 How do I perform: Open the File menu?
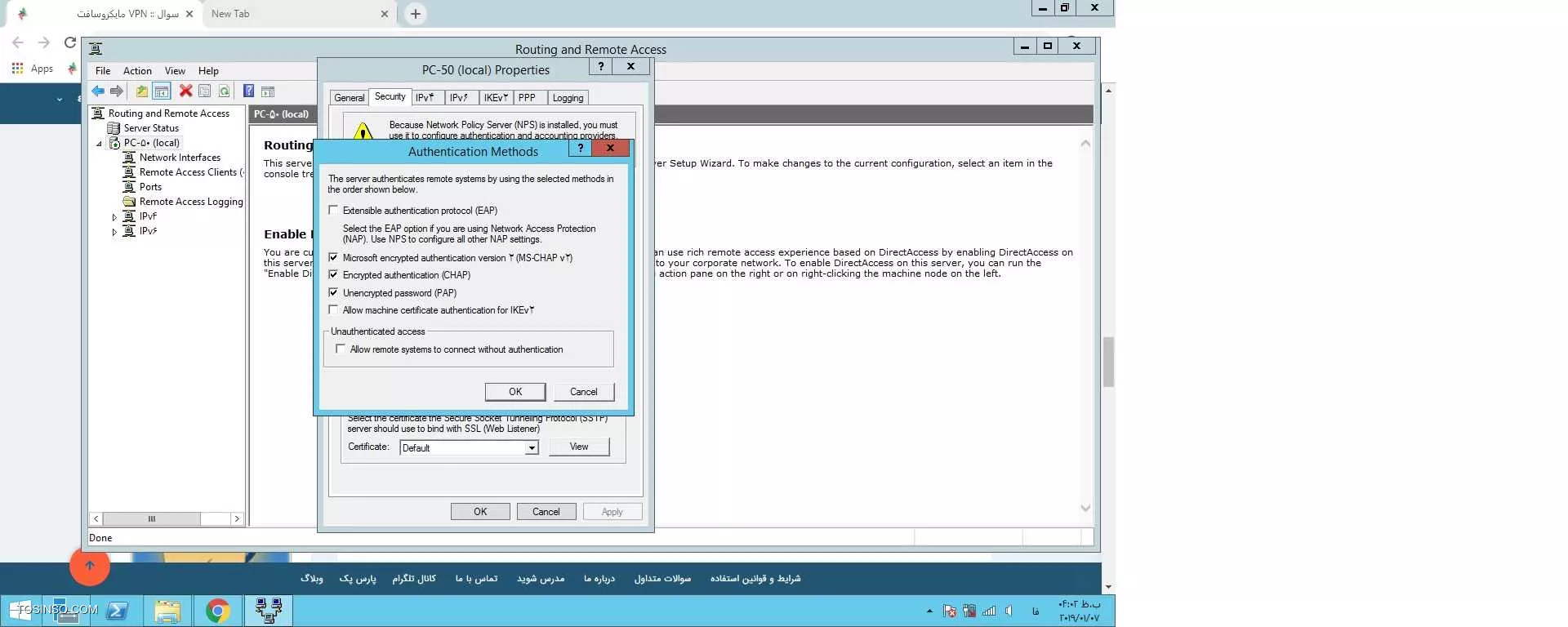[103, 71]
